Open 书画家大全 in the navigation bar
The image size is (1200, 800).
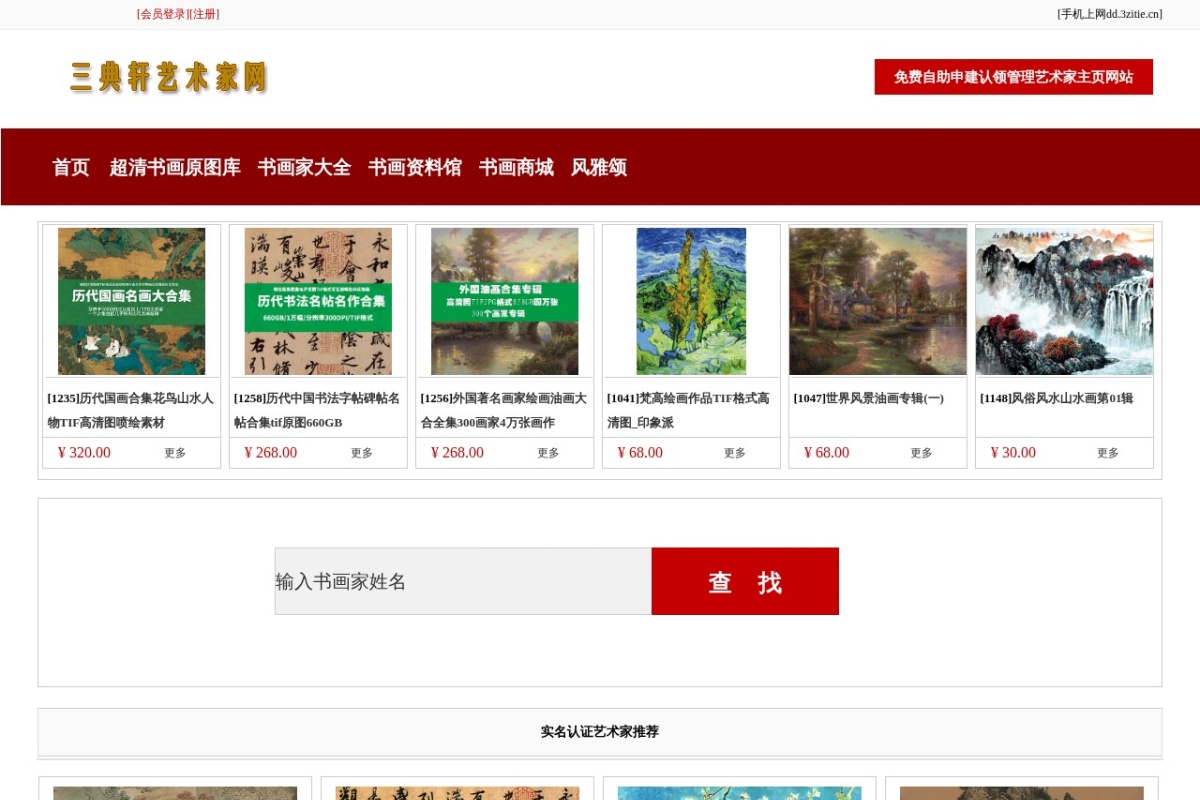coord(304,167)
